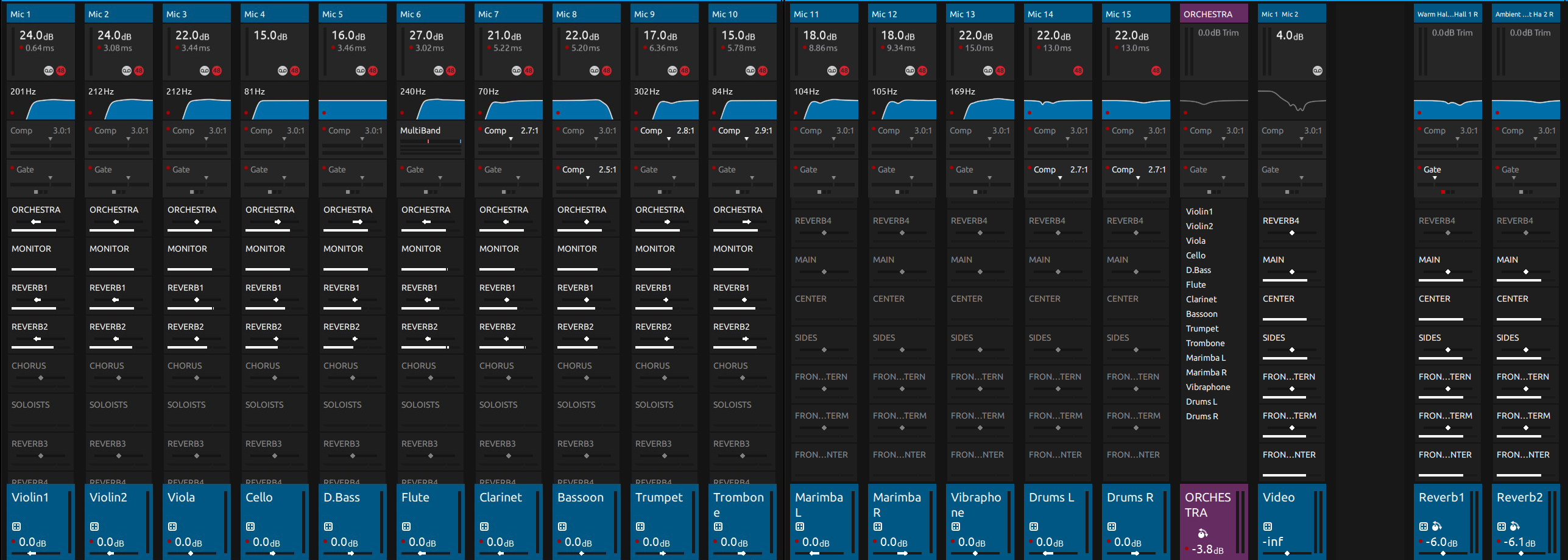Click the grid icon on Video strip
This screenshot has height=560, width=1568.
coord(1268,526)
